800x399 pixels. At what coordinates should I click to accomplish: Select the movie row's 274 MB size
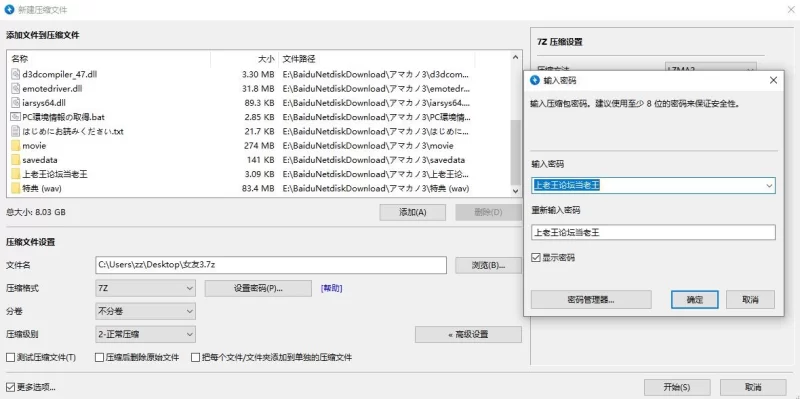tap(258, 145)
